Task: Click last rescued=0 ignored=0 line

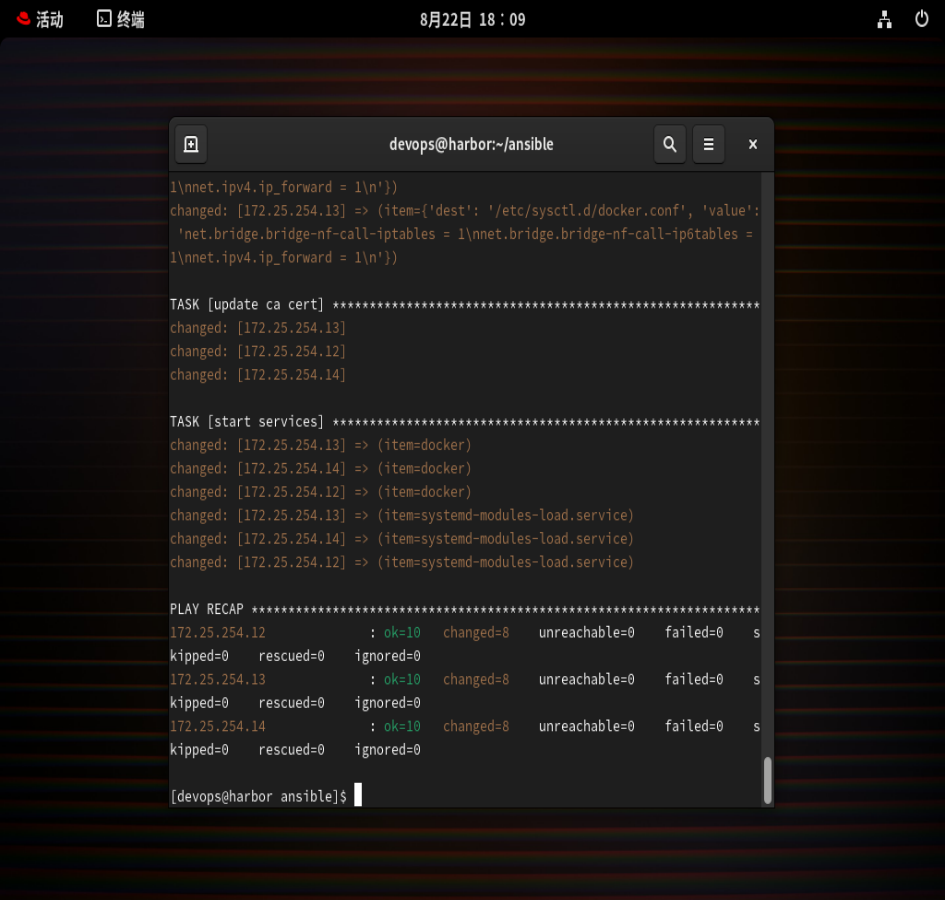Action: (x=295, y=750)
